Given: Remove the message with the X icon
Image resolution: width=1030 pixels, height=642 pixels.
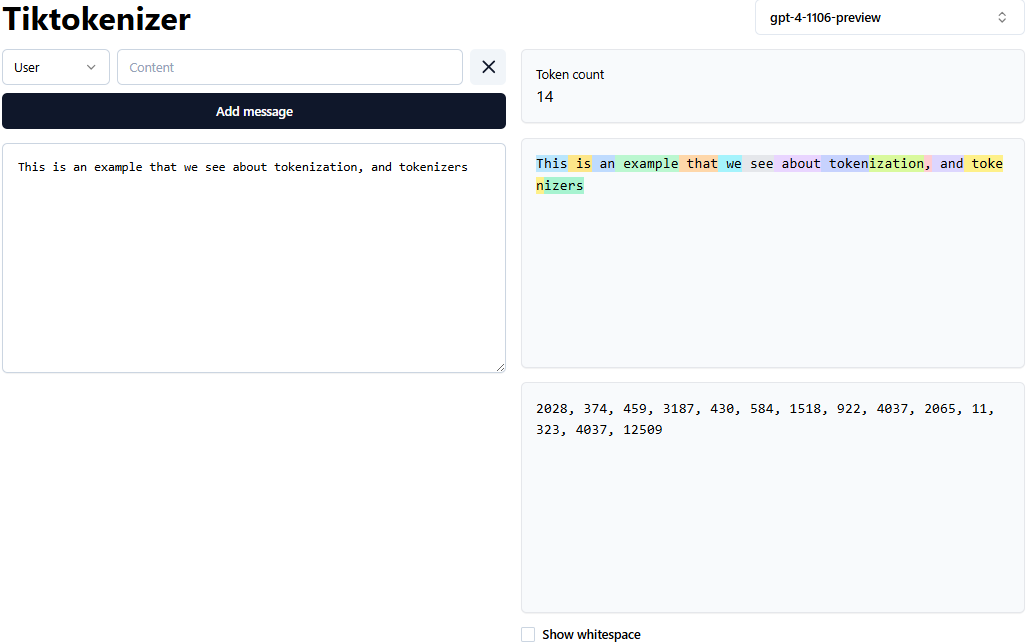Looking at the screenshot, I should (x=488, y=67).
